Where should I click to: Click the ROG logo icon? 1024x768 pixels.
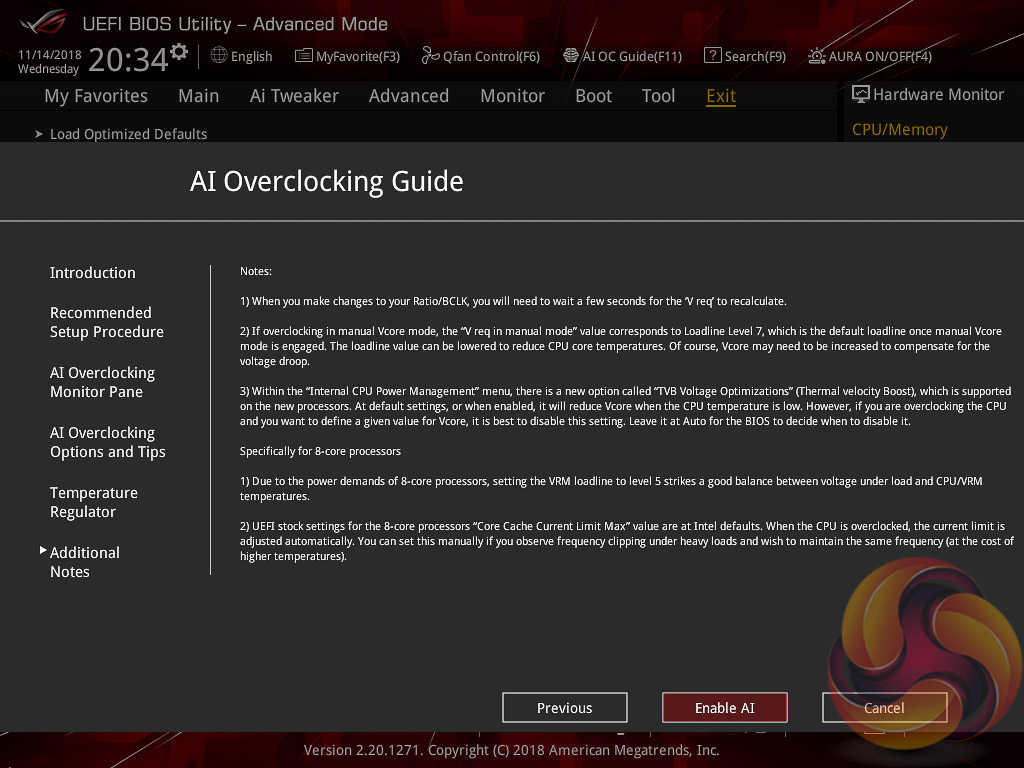click(x=44, y=22)
